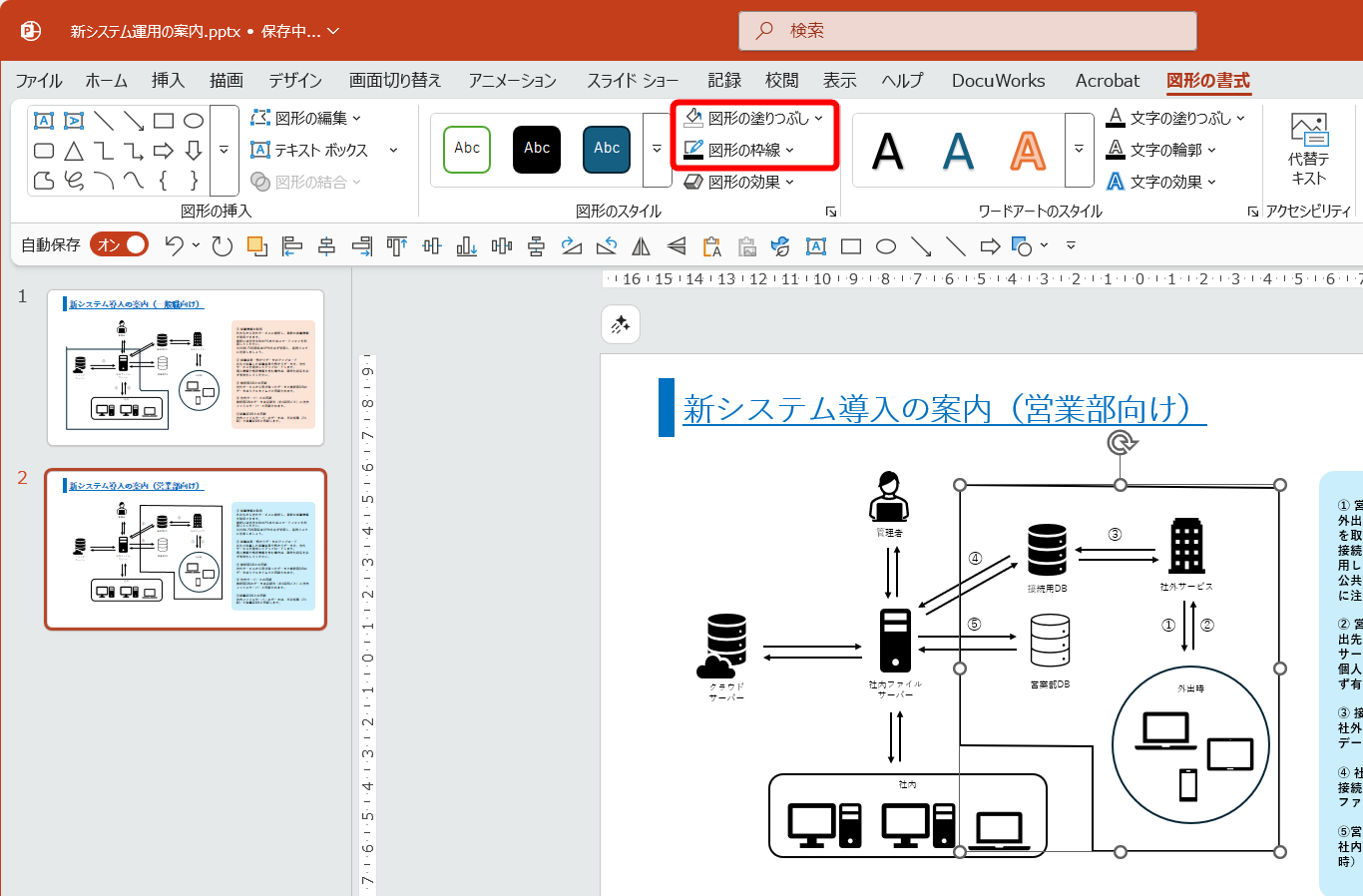
Task: Open the 挿入 ribbon tab
Action: click(x=168, y=81)
